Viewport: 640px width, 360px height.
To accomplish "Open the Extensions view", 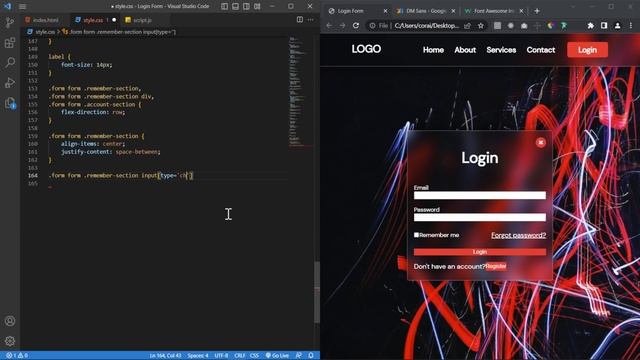I will click(10, 42).
